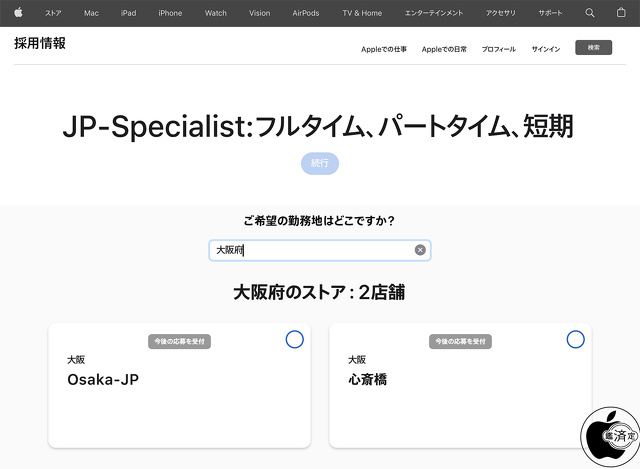Viewport: 640px width, 469px height.
Task: Open the ストア menu
Action: click(x=53, y=13)
